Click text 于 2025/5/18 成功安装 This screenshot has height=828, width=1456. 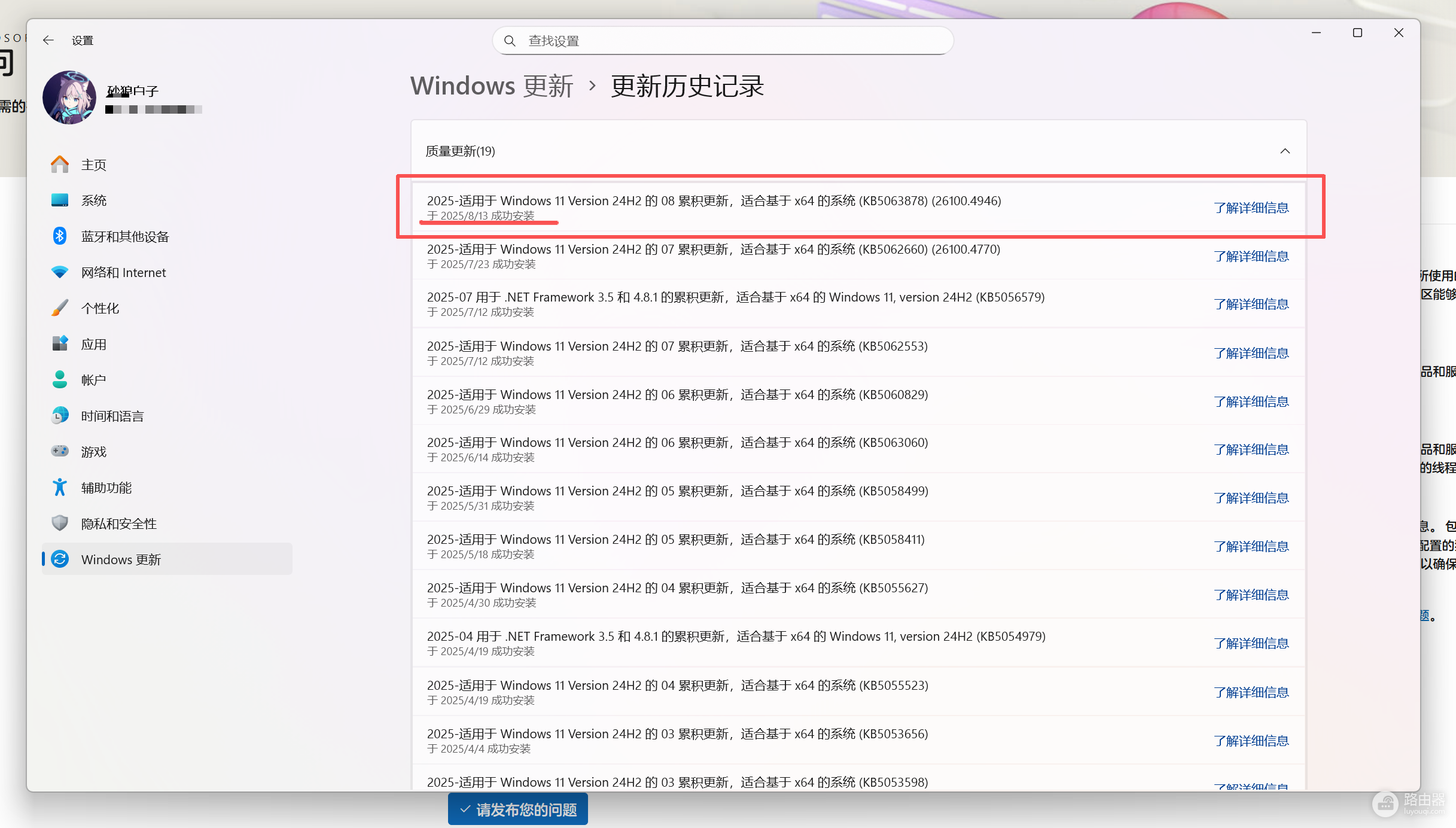481,555
